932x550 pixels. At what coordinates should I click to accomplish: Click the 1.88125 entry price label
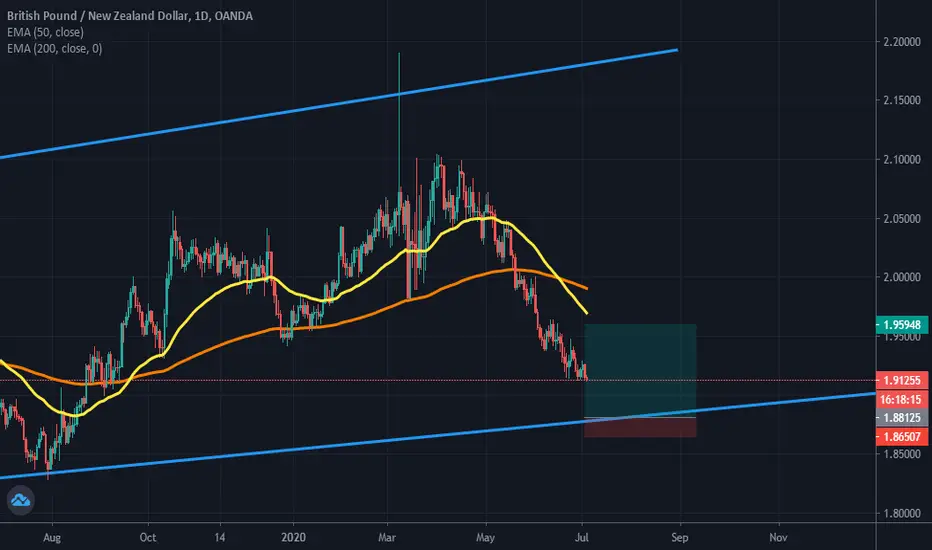click(x=902, y=418)
